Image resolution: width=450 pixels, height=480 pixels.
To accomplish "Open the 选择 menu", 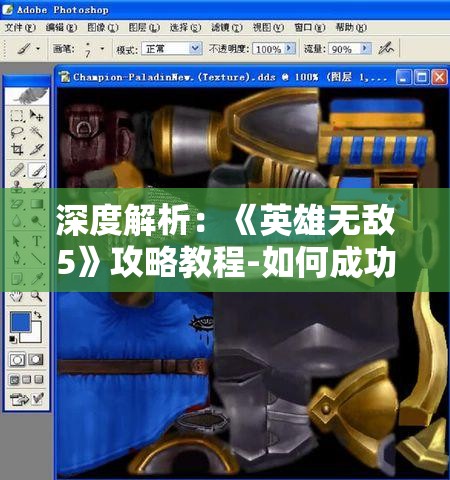I will [185, 27].
